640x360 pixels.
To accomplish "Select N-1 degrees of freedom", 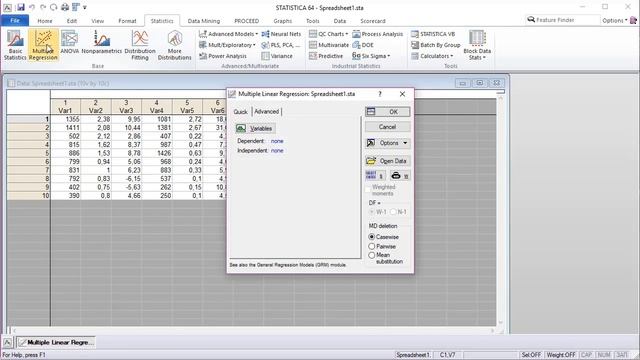I will point(393,212).
